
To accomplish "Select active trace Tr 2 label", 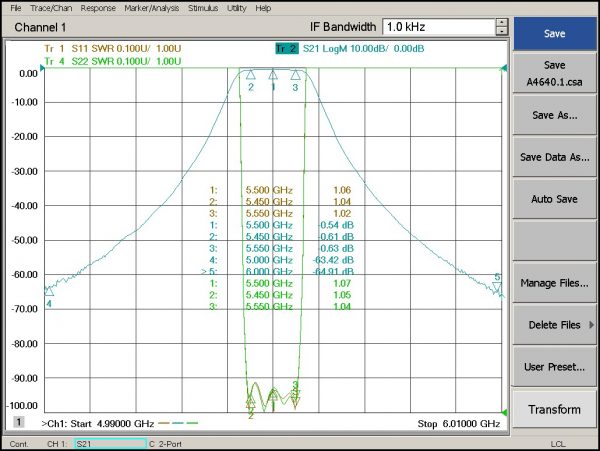I will click(287, 49).
